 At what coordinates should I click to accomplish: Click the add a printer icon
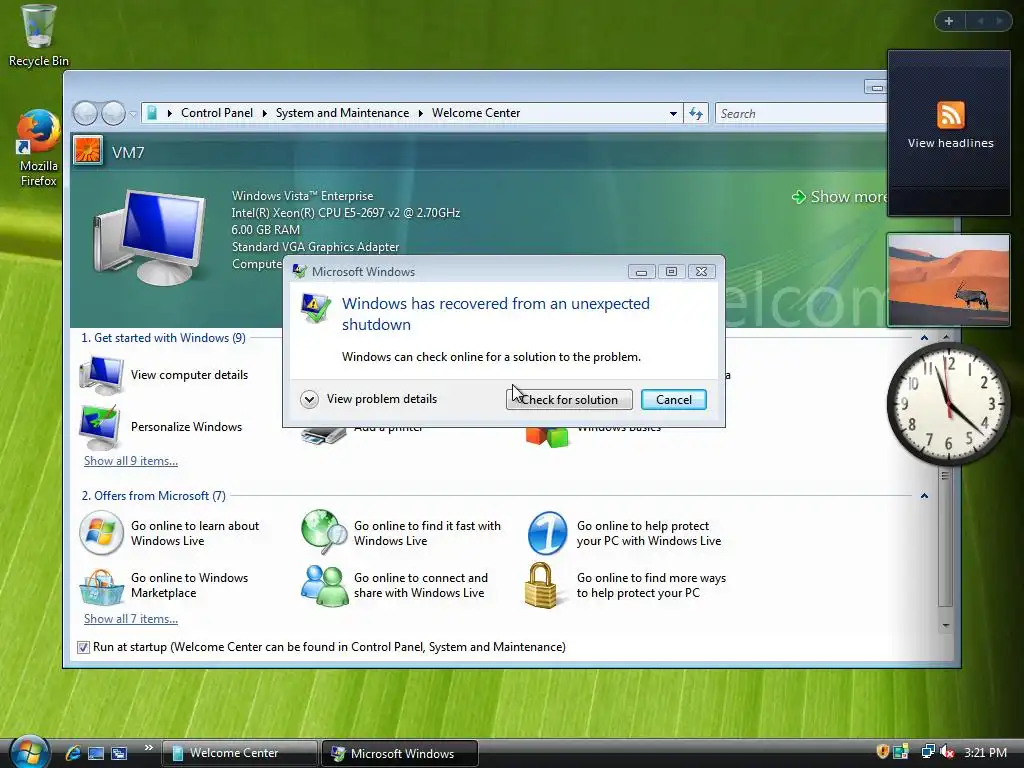(324, 434)
